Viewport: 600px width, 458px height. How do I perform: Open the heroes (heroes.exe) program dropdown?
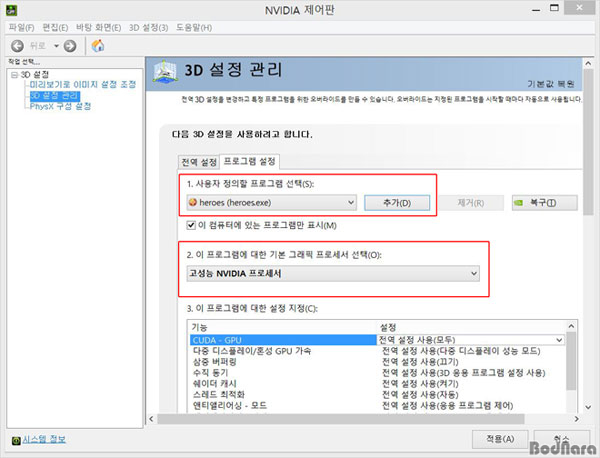pos(272,202)
